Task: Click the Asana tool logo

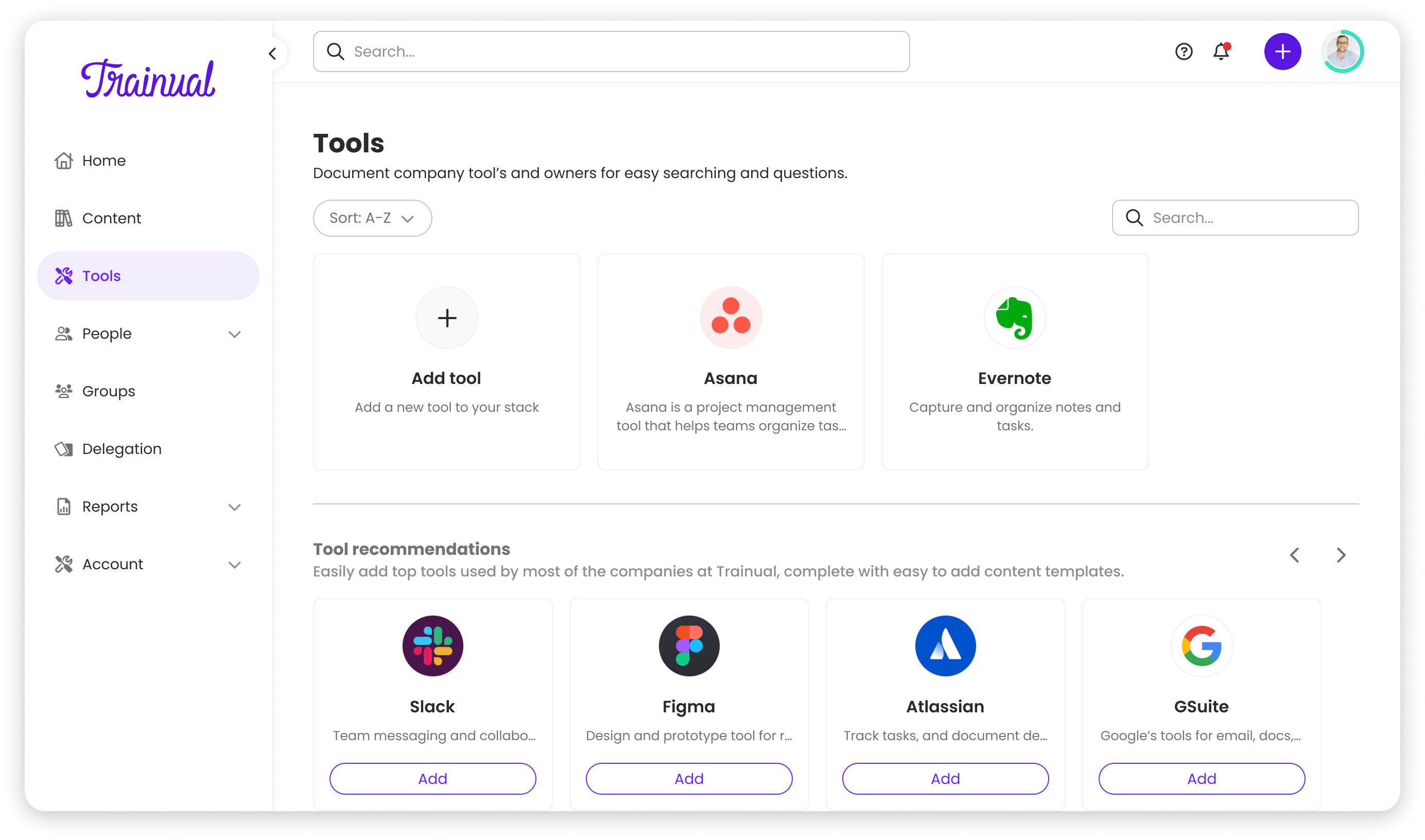Action: tap(731, 318)
